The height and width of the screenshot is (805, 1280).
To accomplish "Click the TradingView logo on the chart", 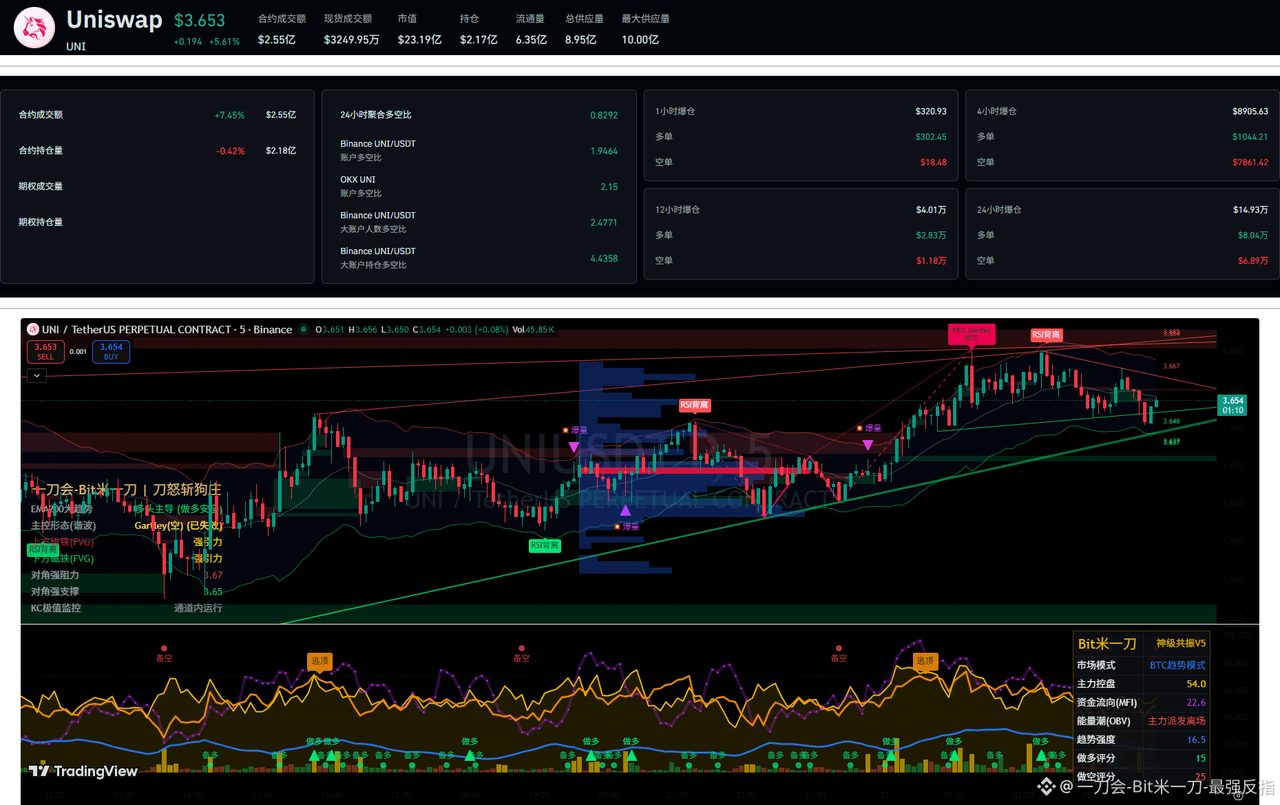I will click(83, 771).
